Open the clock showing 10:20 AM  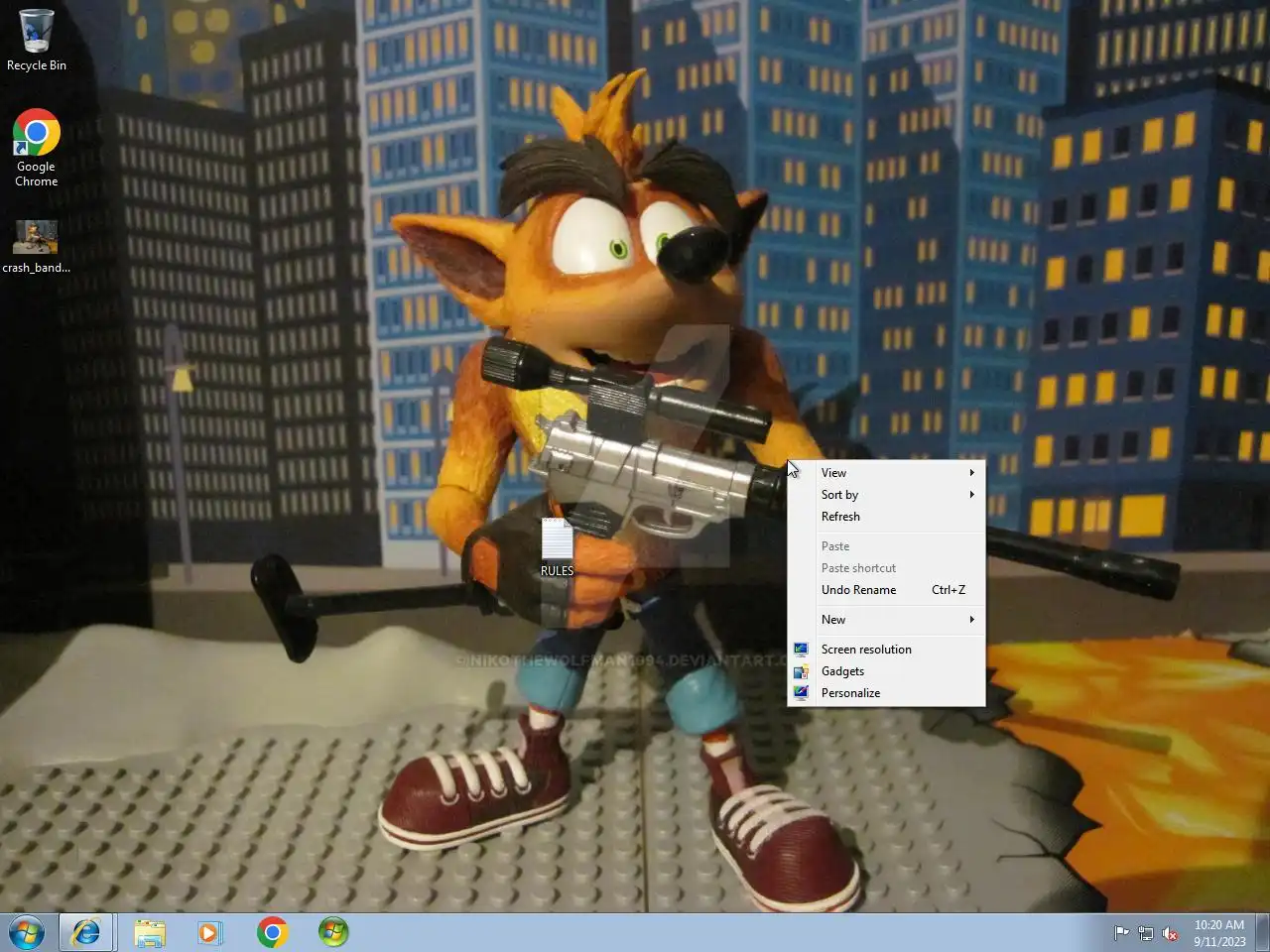pos(1219,932)
